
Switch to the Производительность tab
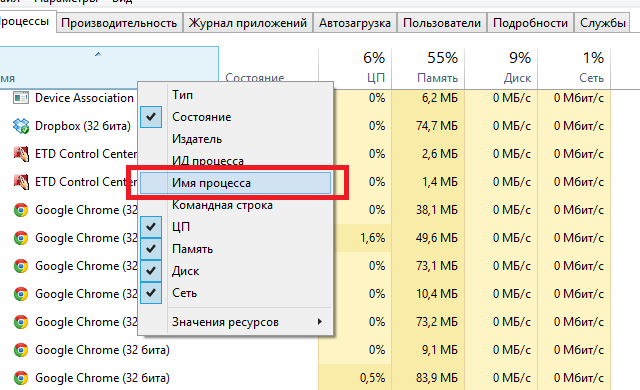click(119, 23)
